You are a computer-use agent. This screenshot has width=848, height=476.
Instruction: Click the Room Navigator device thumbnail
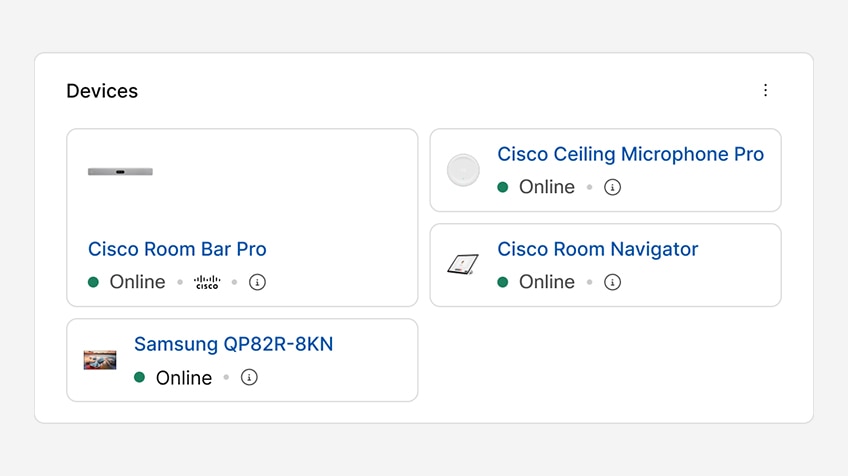(x=463, y=265)
